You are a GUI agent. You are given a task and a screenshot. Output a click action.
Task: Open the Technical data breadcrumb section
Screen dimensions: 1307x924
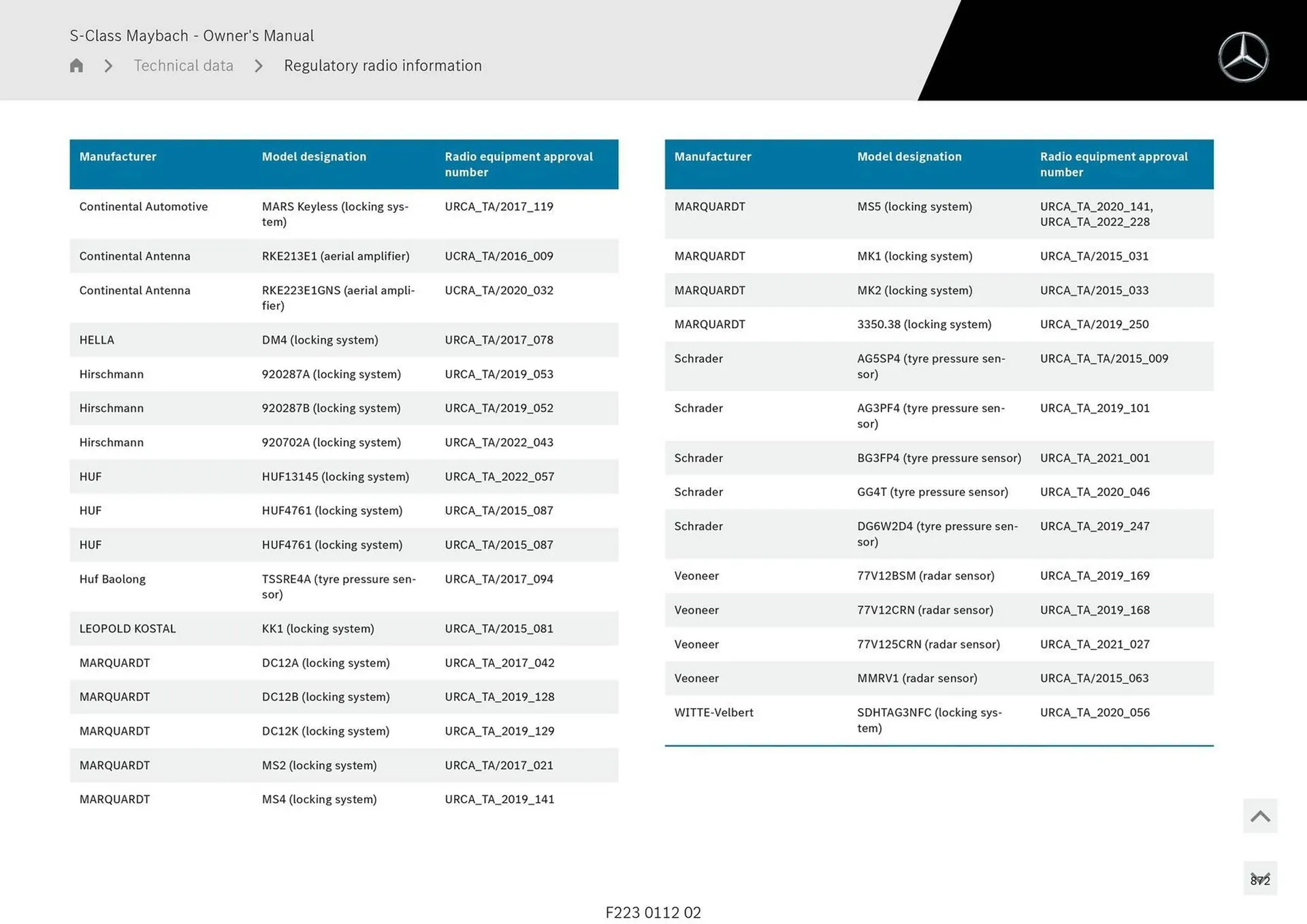(x=183, y=65)
